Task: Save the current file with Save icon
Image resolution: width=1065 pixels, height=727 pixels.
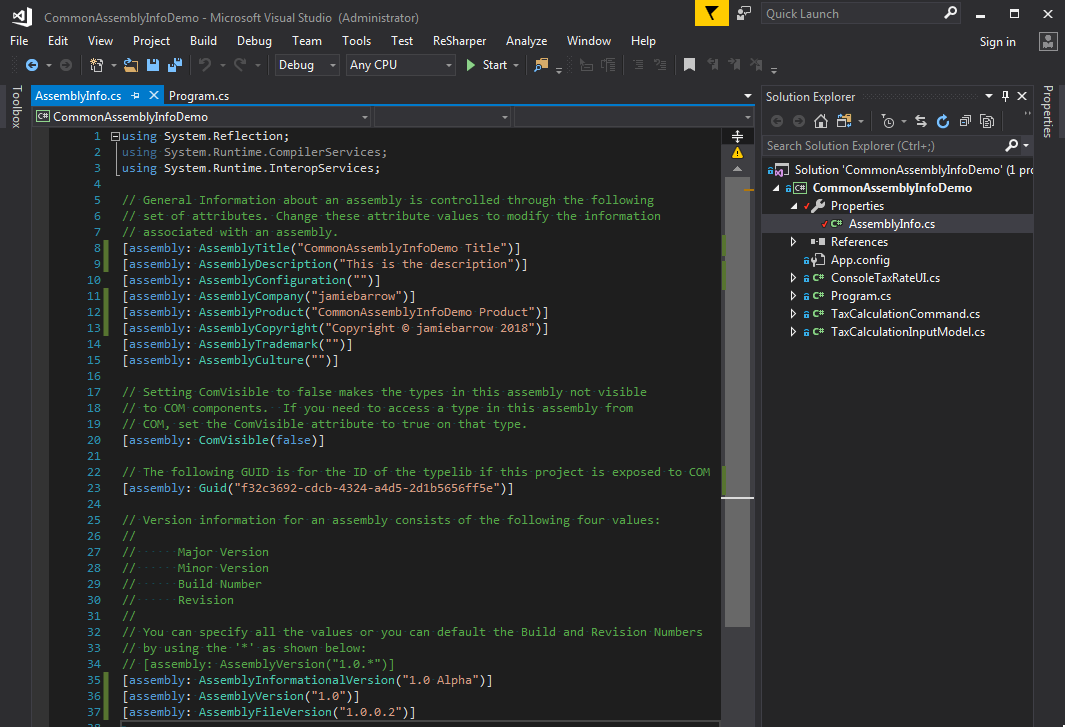Action: (x=153, y=65)
